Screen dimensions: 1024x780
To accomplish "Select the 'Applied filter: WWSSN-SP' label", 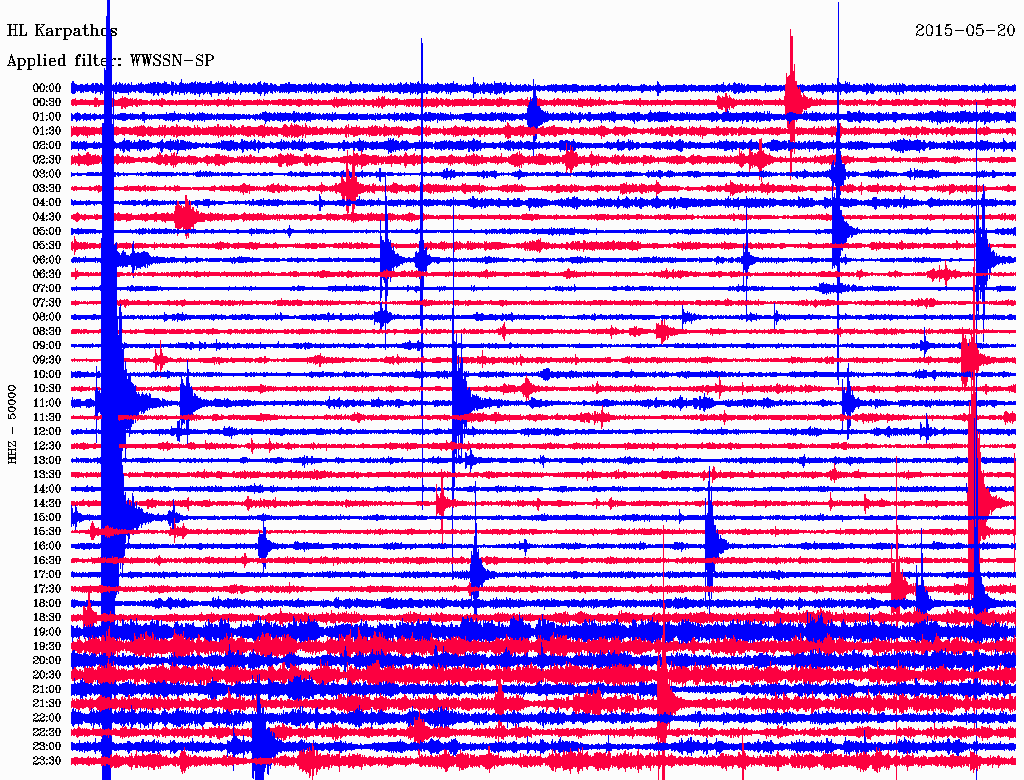I will [110, 61].
